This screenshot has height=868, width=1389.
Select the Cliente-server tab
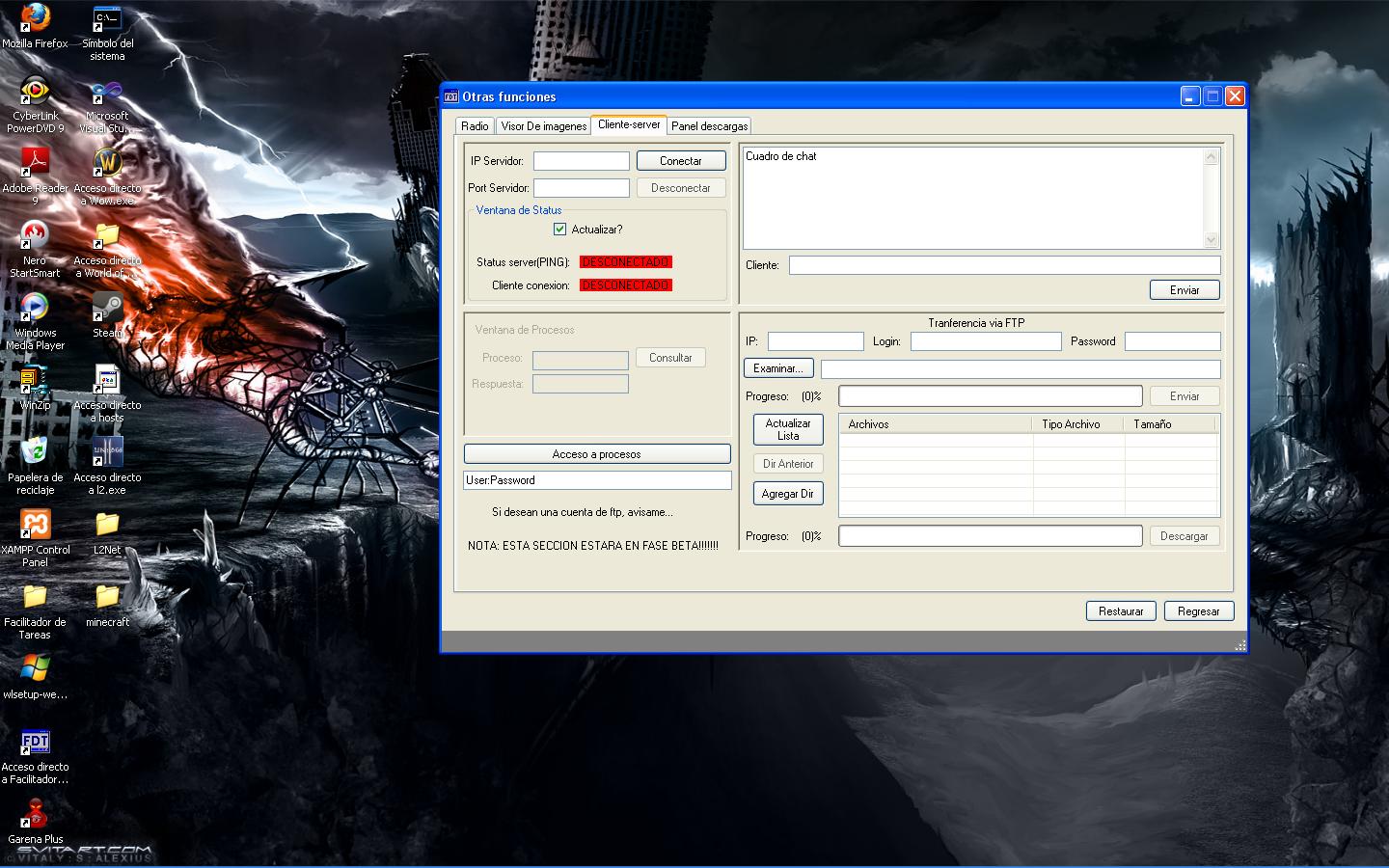629,124
